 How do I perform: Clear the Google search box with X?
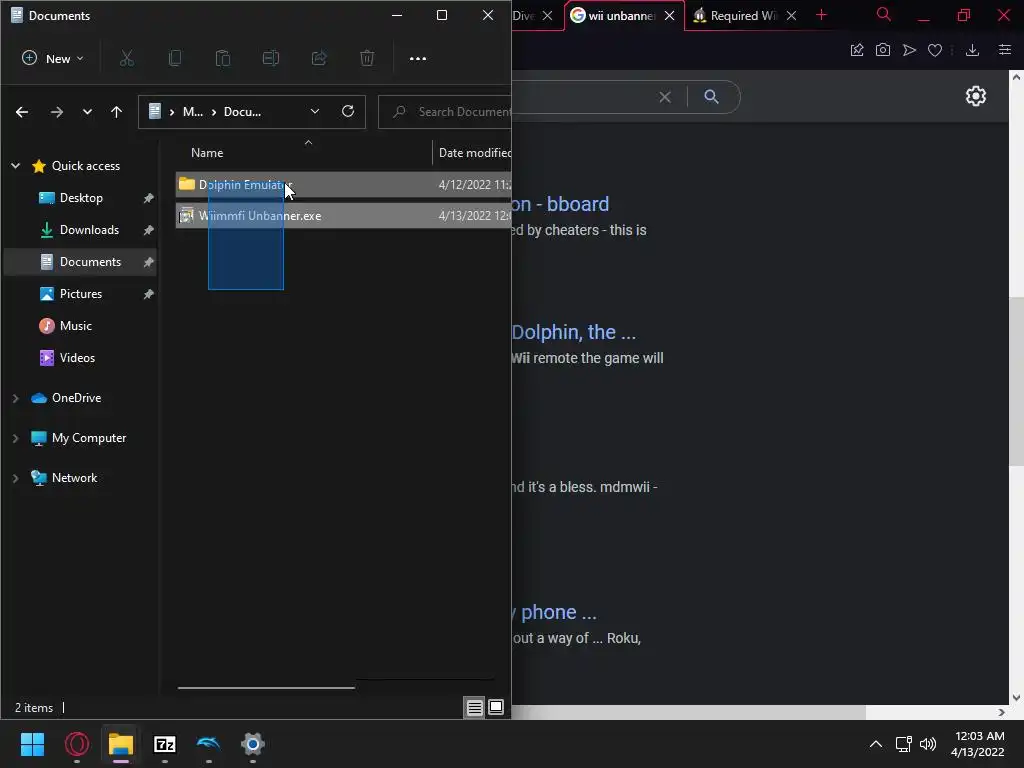(665, 97)
